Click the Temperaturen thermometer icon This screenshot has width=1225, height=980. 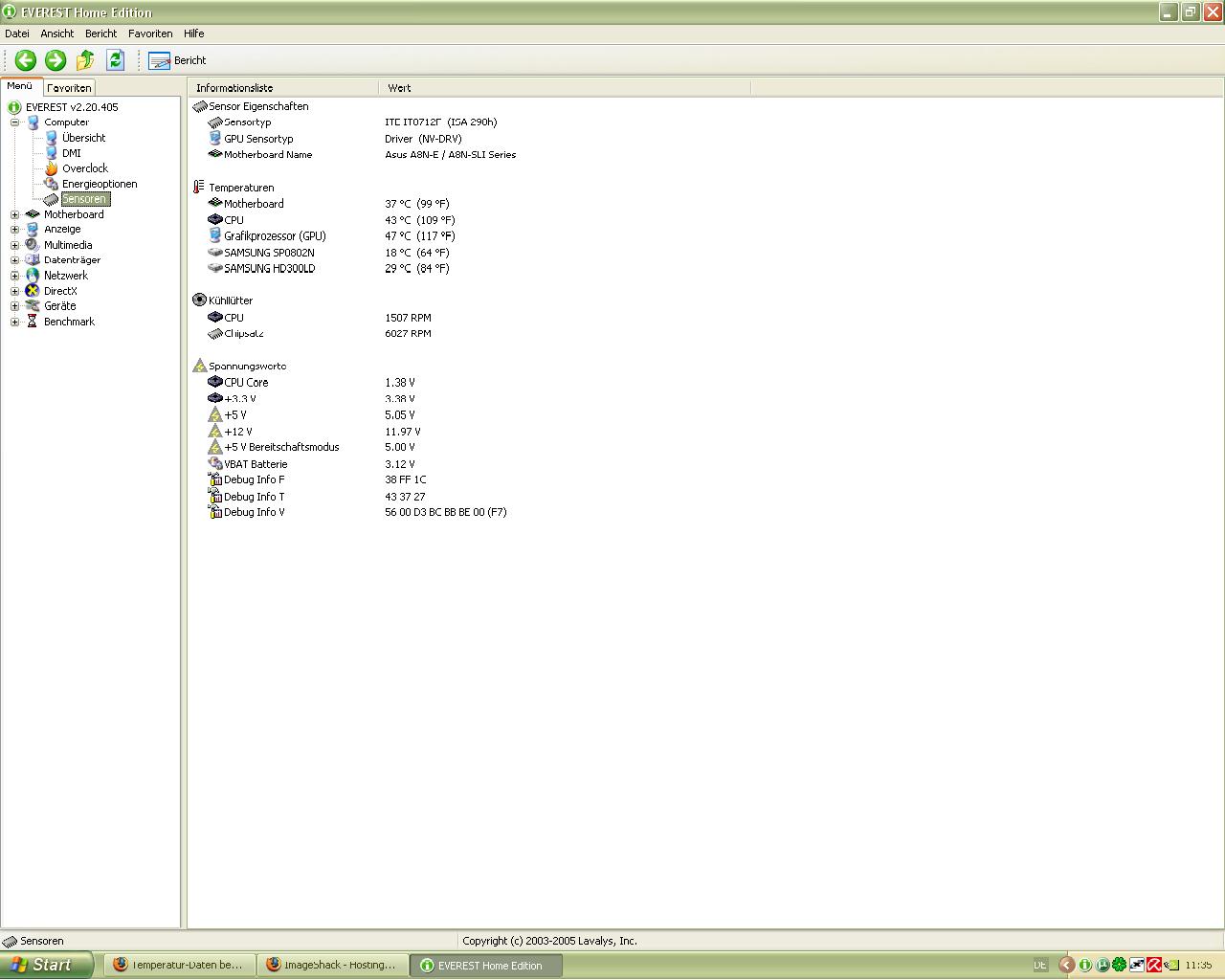(199, 188)
